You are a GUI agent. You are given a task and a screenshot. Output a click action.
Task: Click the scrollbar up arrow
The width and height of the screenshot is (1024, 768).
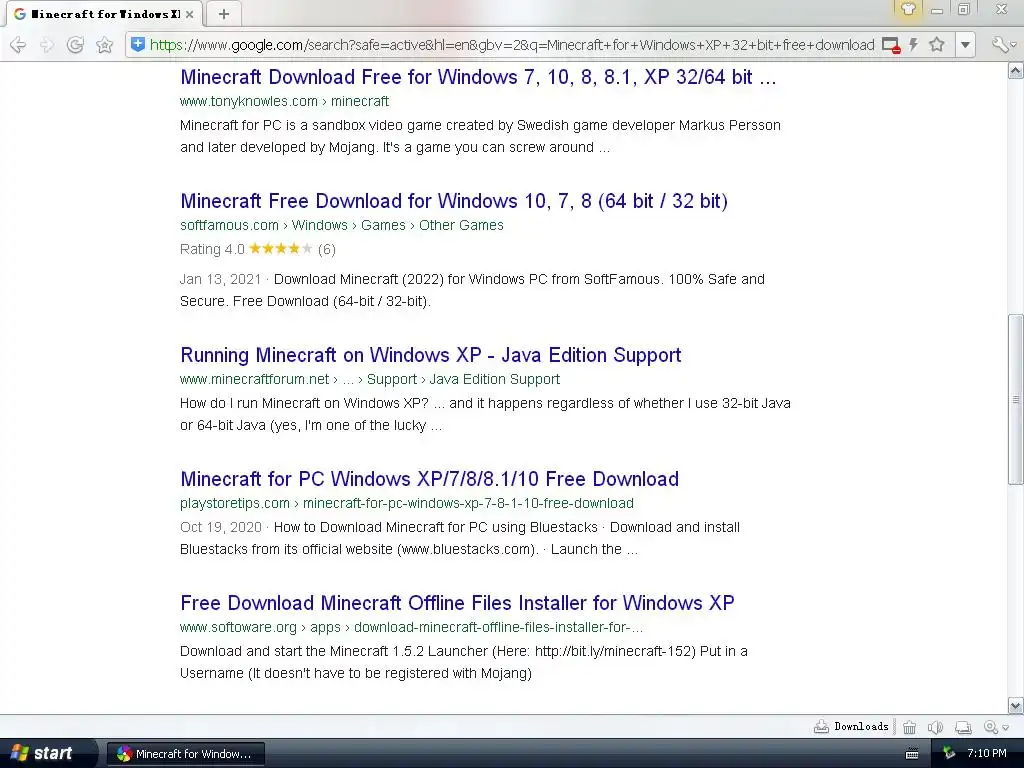1016,70
